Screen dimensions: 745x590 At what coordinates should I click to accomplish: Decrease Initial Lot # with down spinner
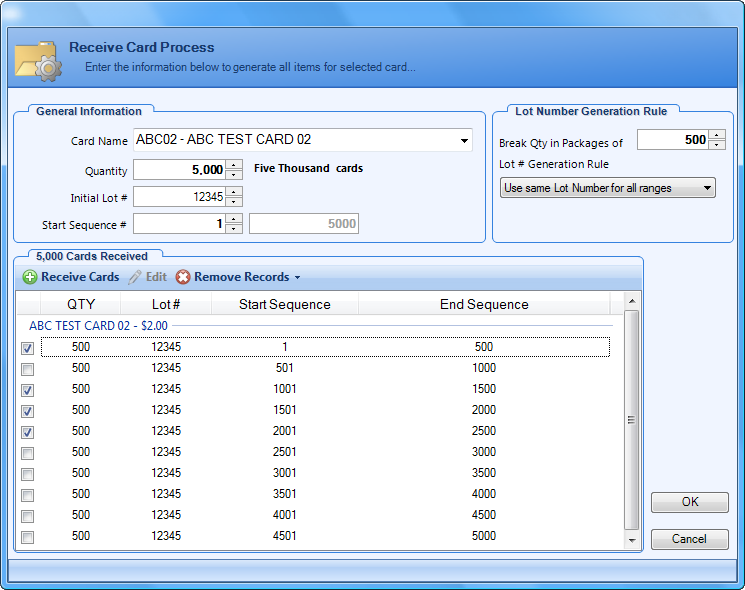click(234, 202)
